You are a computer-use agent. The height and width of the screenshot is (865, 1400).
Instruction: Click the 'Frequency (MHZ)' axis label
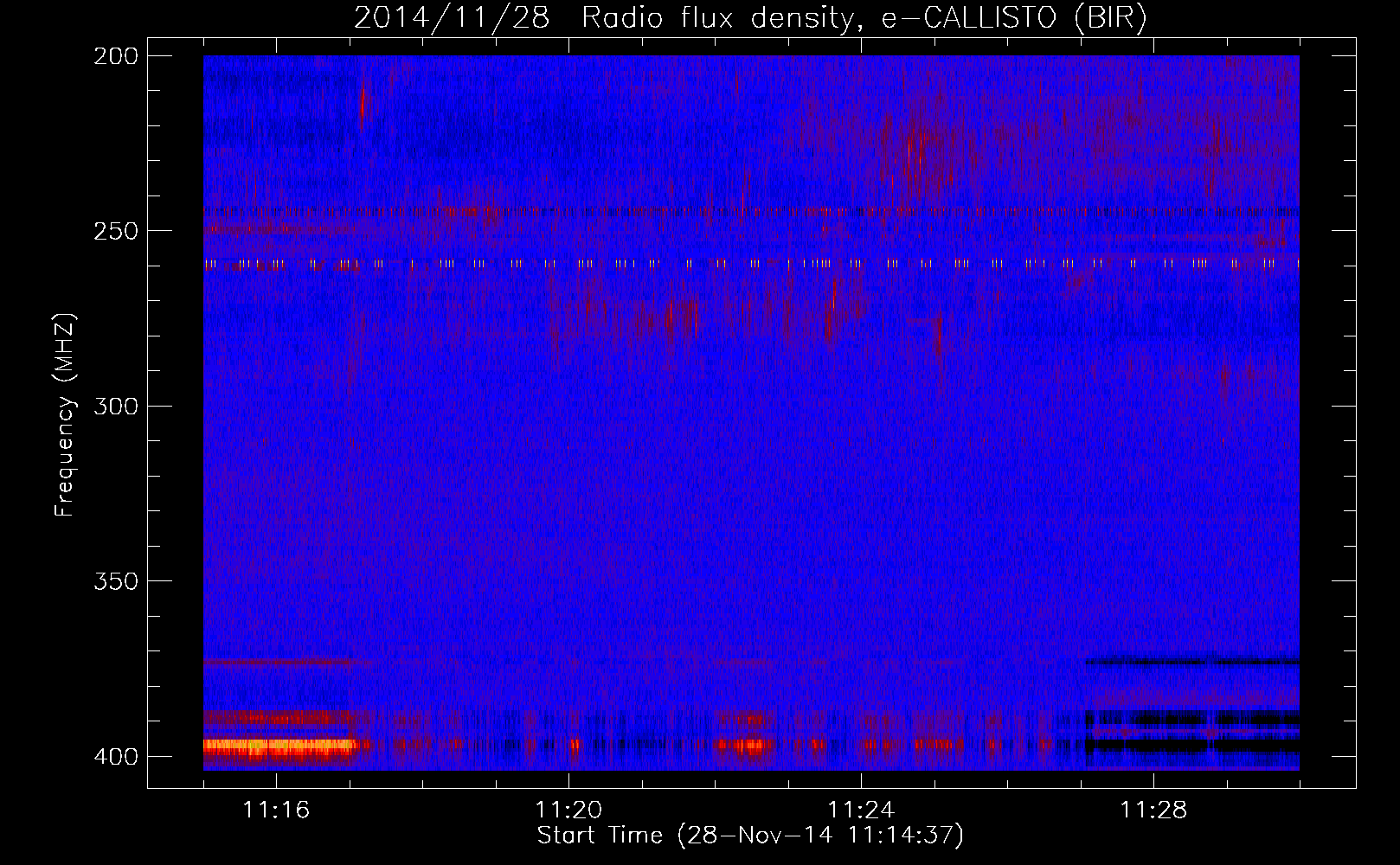pyautogui.click(x=65, y=414)
